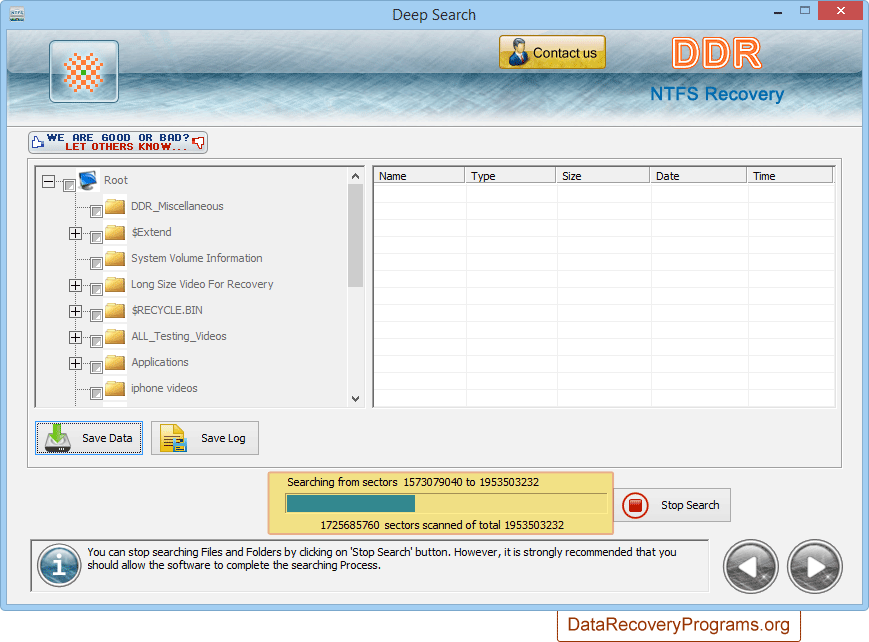
Task: Select the $Extend label
Action: click(151, 232)
